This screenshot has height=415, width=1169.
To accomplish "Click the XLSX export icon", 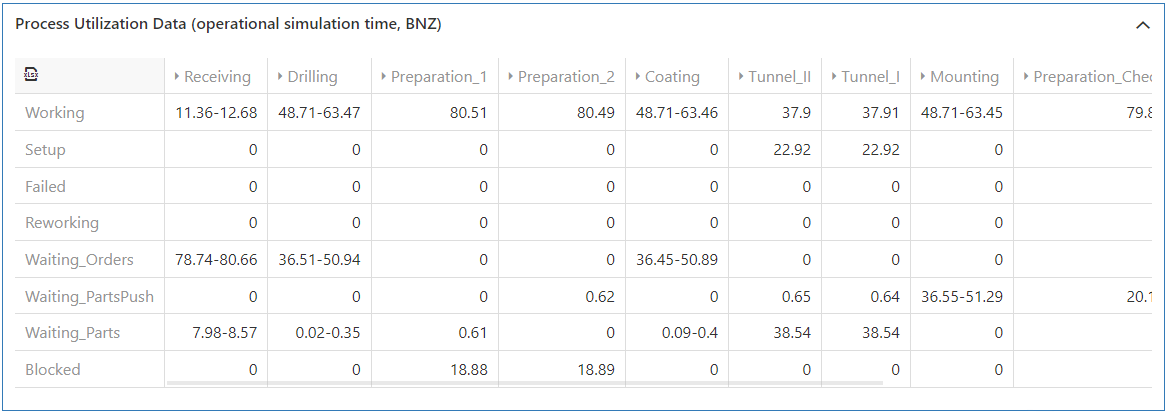I will [x=31, y=75].
